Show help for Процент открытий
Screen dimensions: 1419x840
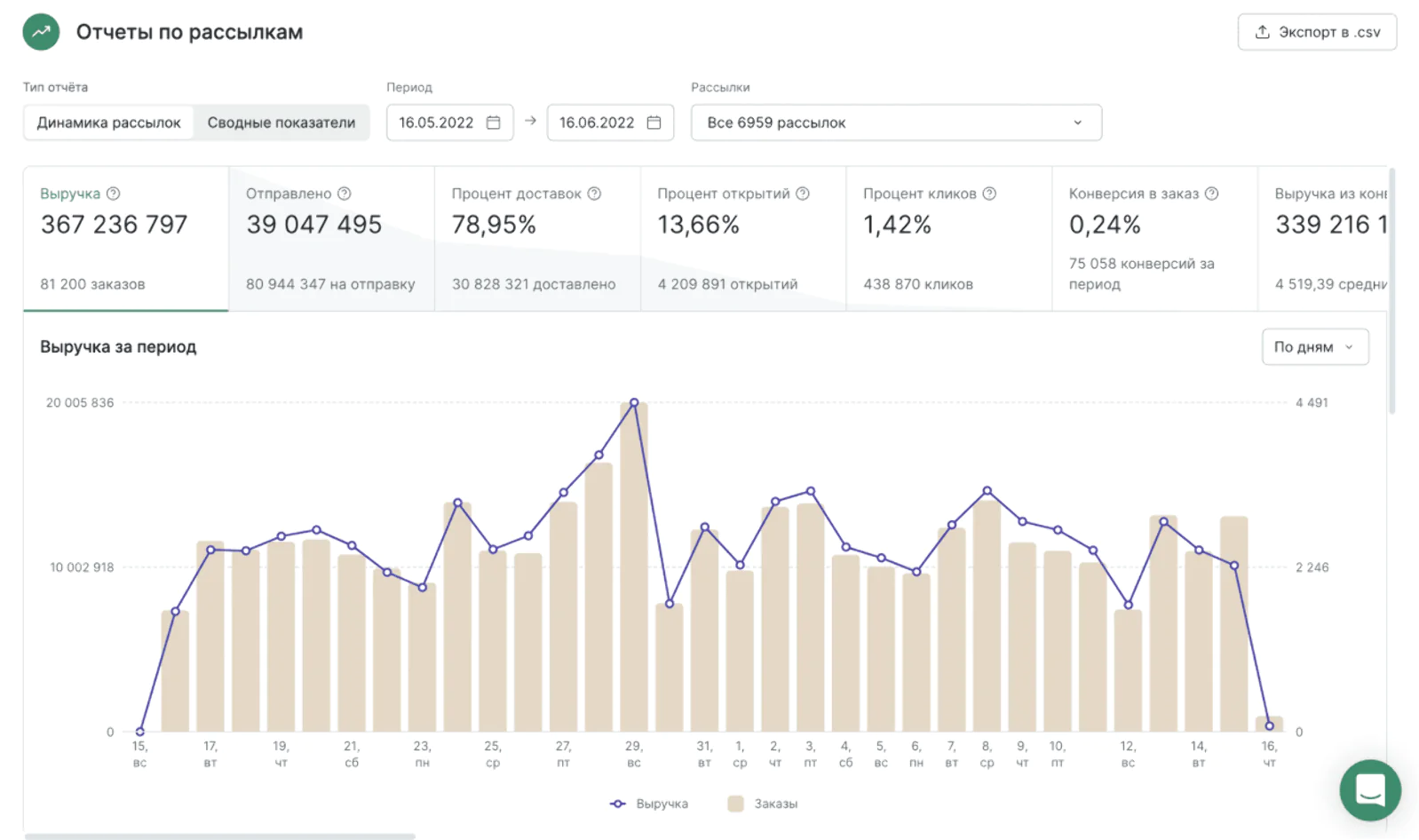click(803, 194)
